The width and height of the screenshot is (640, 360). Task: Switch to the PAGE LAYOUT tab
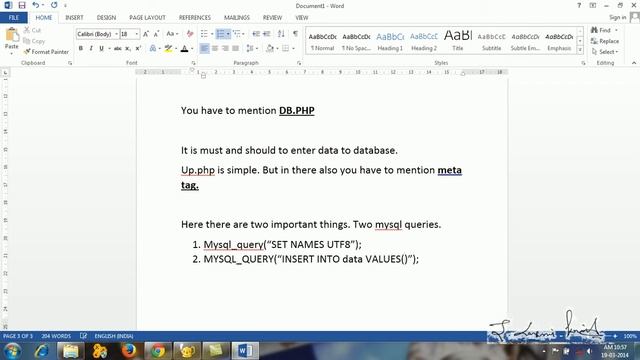click(x=147, y=18)
